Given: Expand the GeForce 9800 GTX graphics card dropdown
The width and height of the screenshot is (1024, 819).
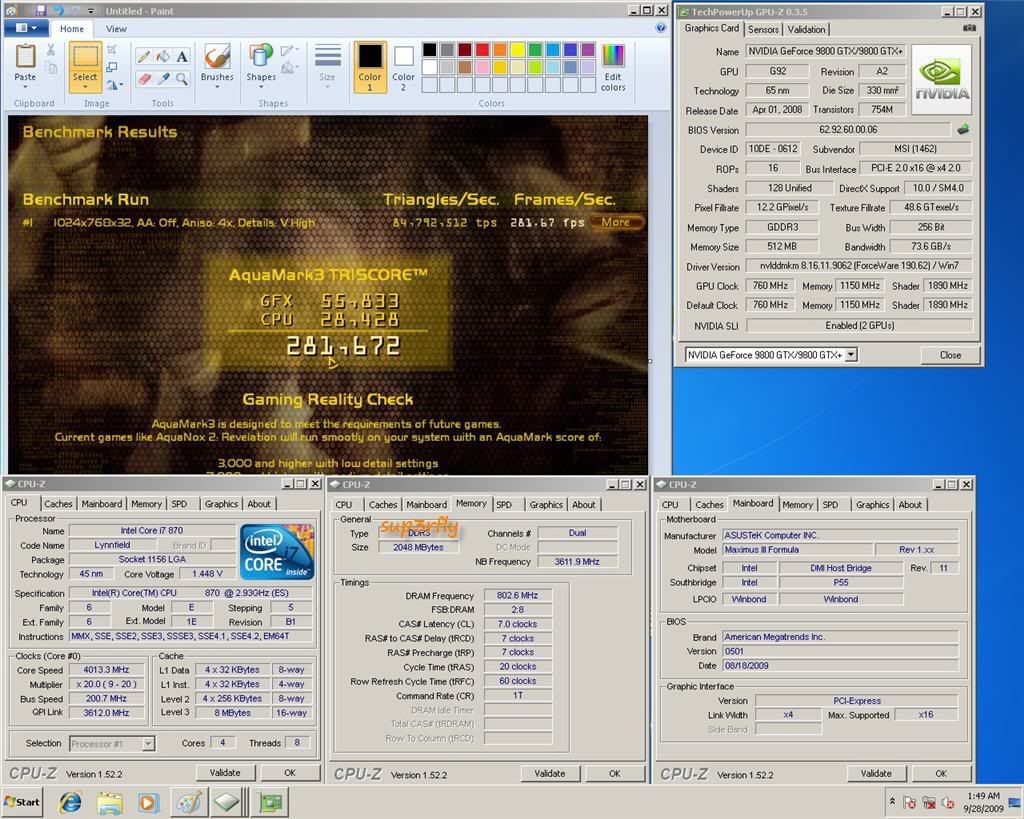Looking at the screenshot, I should coord(851,354).
